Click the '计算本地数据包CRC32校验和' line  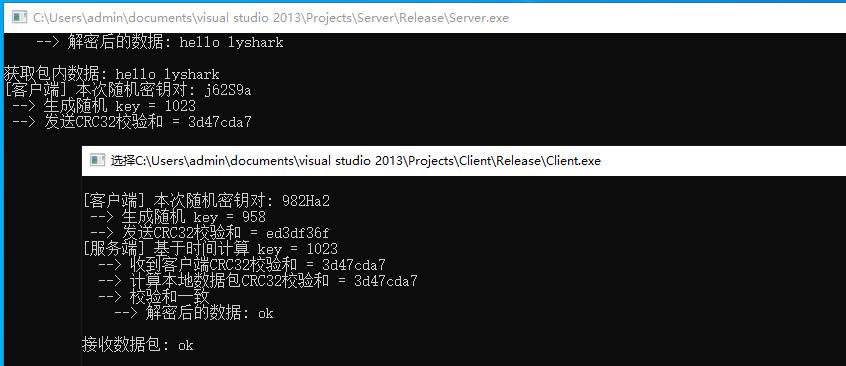[x=258, y=281]
